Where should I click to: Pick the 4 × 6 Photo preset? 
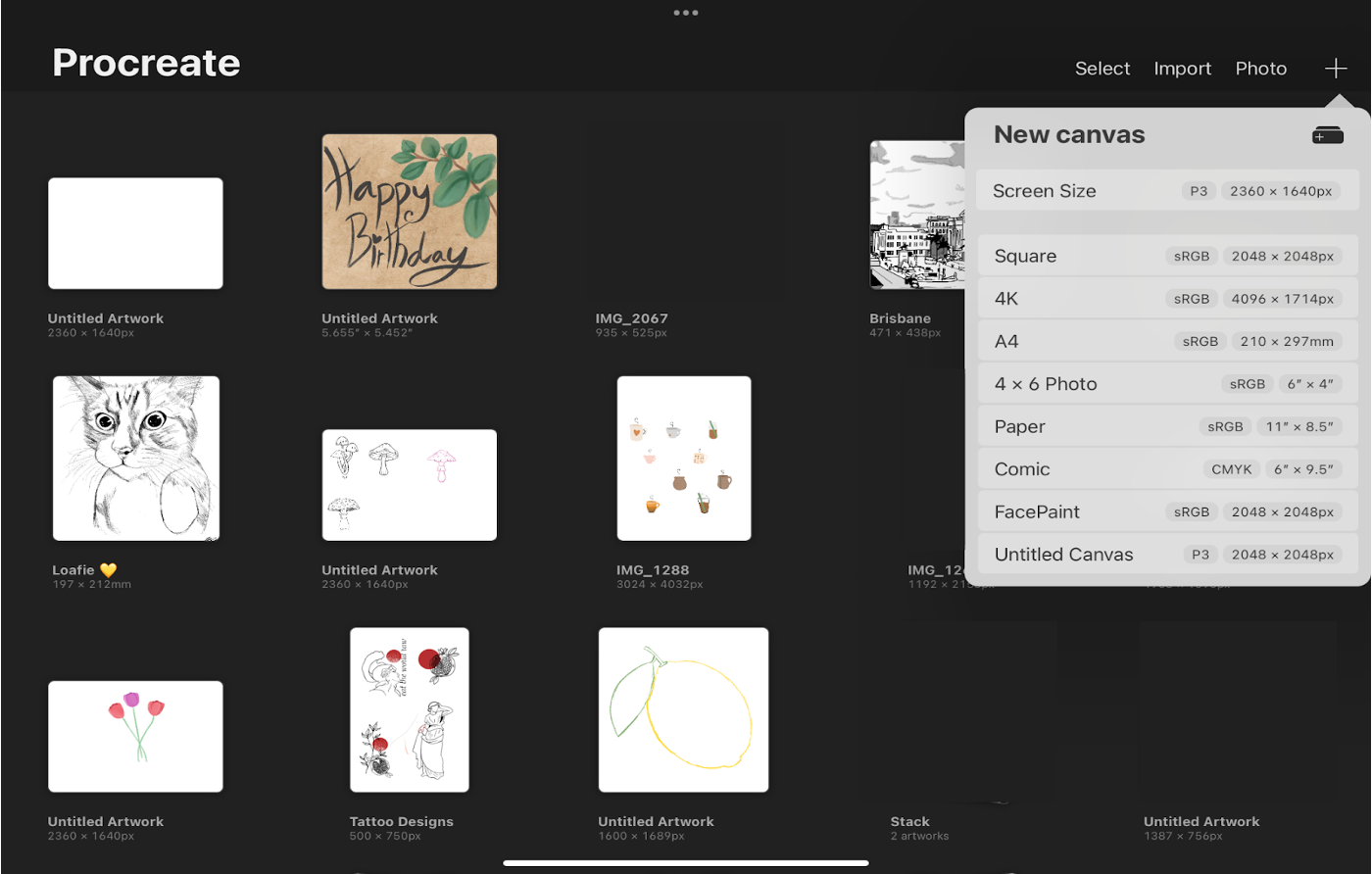(x=1166, y=384)
